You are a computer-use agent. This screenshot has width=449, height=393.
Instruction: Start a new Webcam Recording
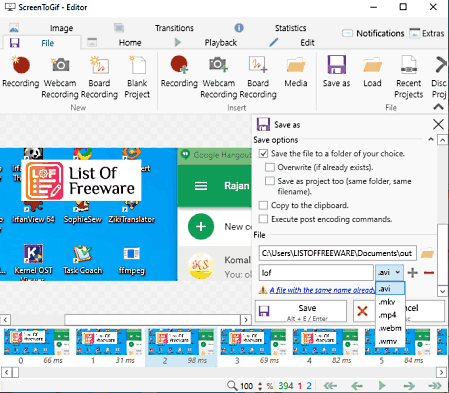(x=60, y=77)
